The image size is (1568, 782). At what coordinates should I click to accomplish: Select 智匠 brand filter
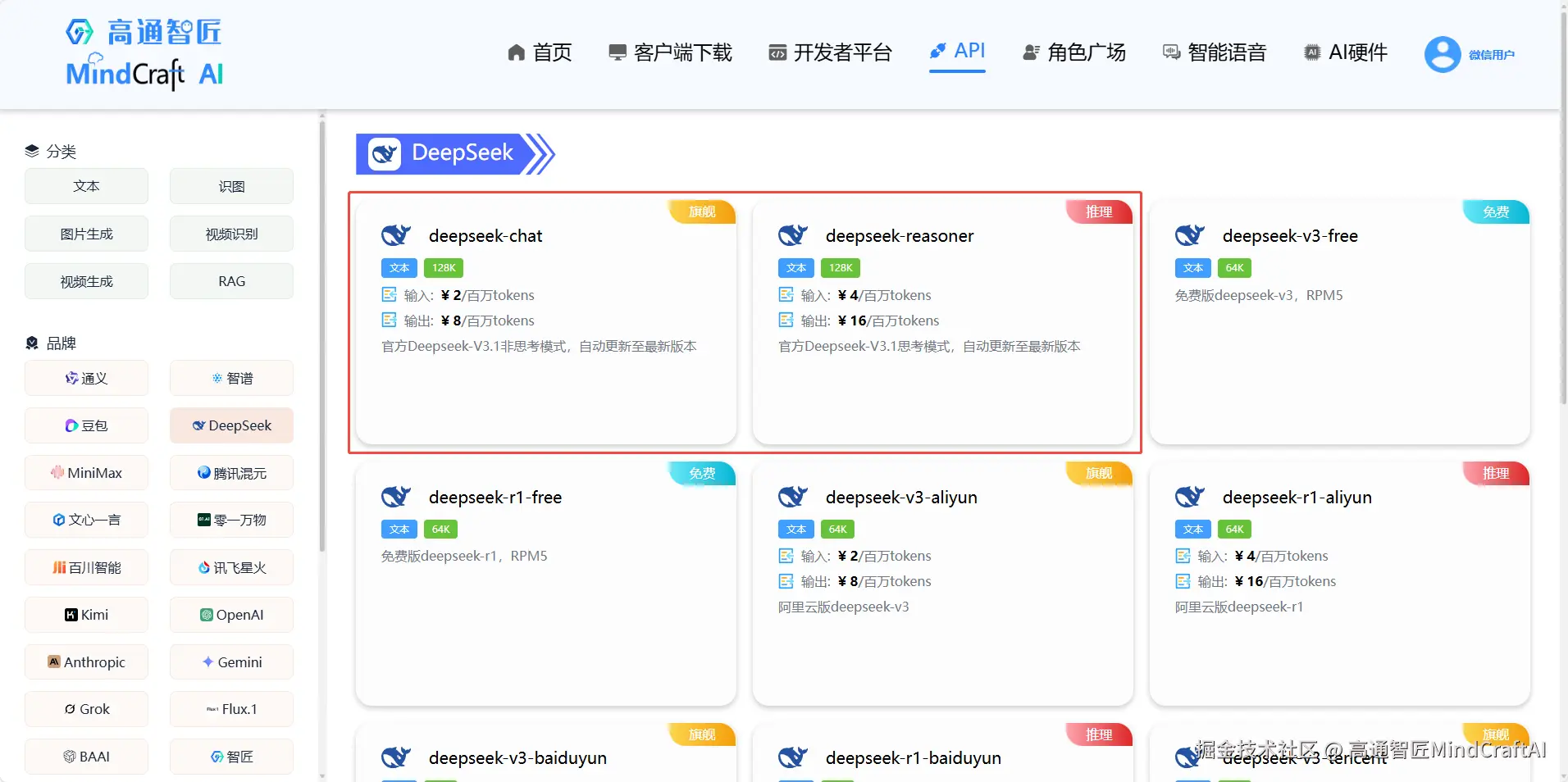(x=231, y=757)
